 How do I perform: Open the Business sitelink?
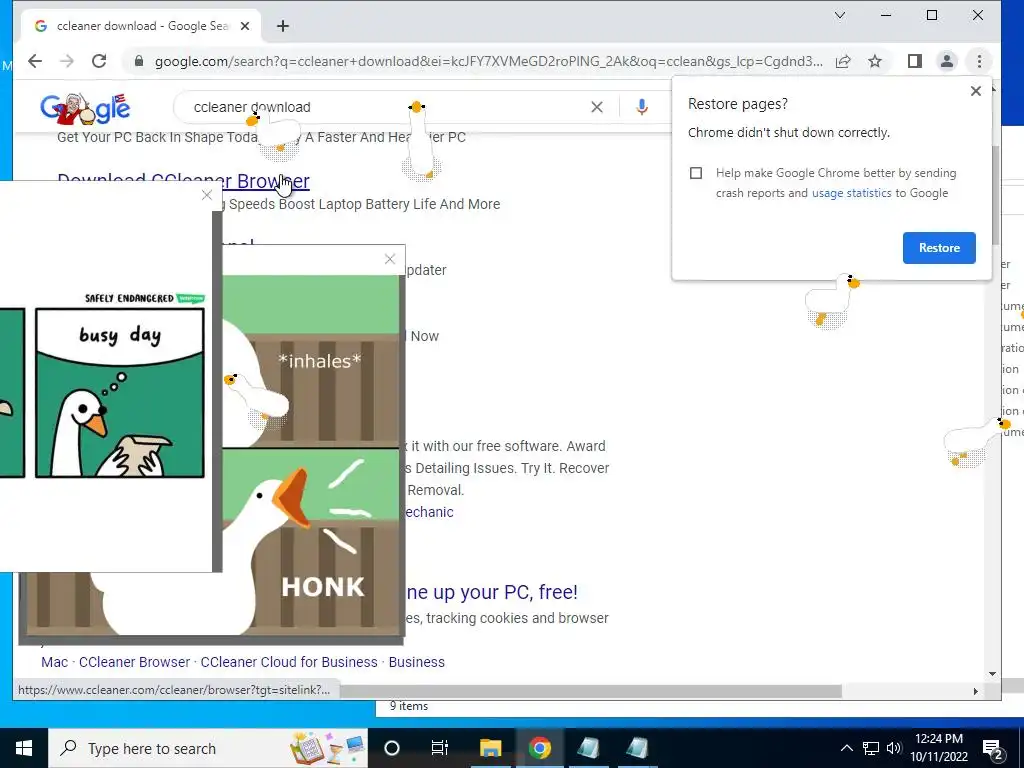(417, 662)
